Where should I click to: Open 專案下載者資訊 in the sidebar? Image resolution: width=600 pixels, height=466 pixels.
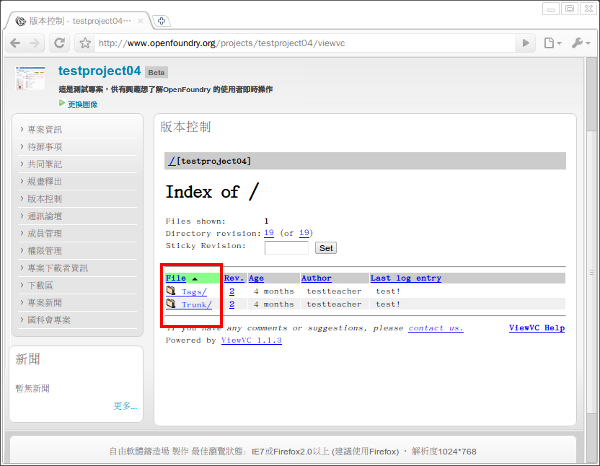point(57,268)
